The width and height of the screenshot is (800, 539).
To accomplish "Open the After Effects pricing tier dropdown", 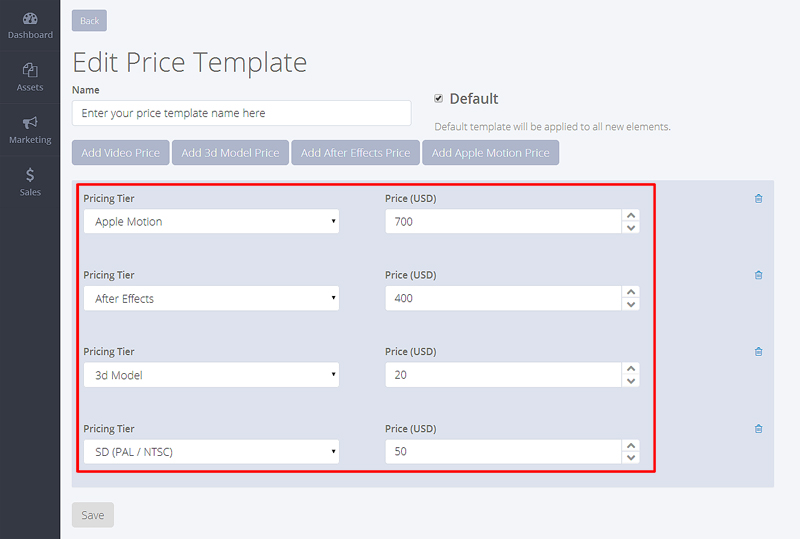I will point(211,298).
